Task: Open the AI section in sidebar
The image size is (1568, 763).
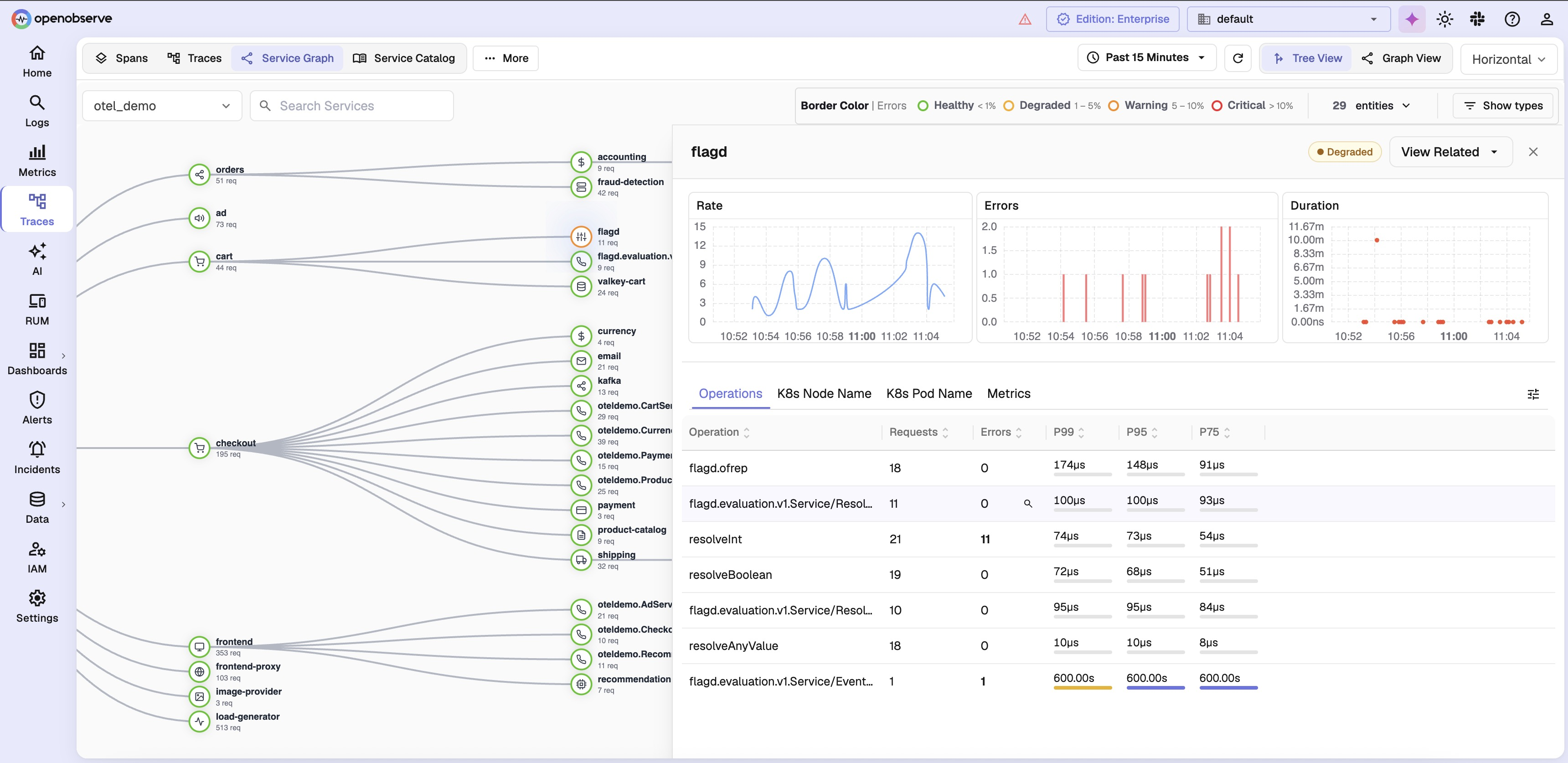Action: 37,260
